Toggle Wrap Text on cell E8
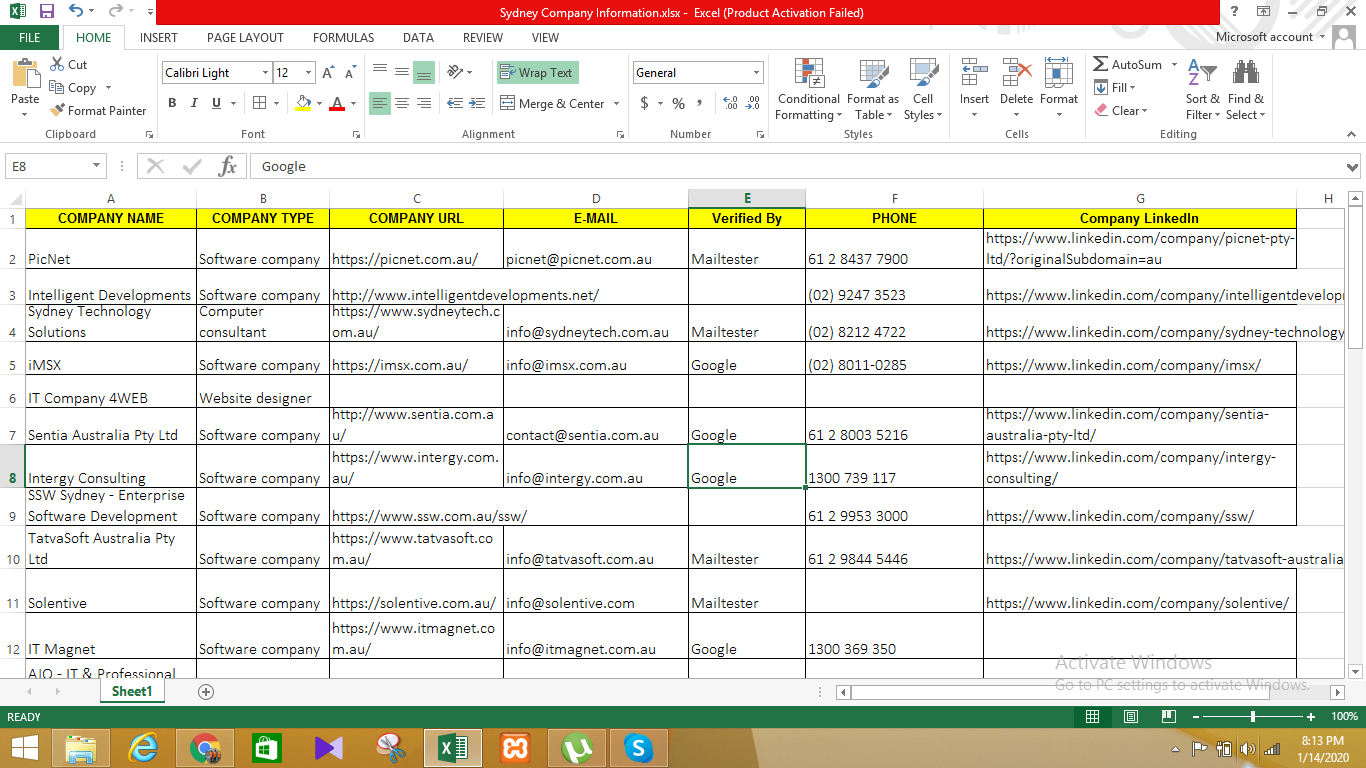Viewport: 1366px width, 768px height. (539, 72)
